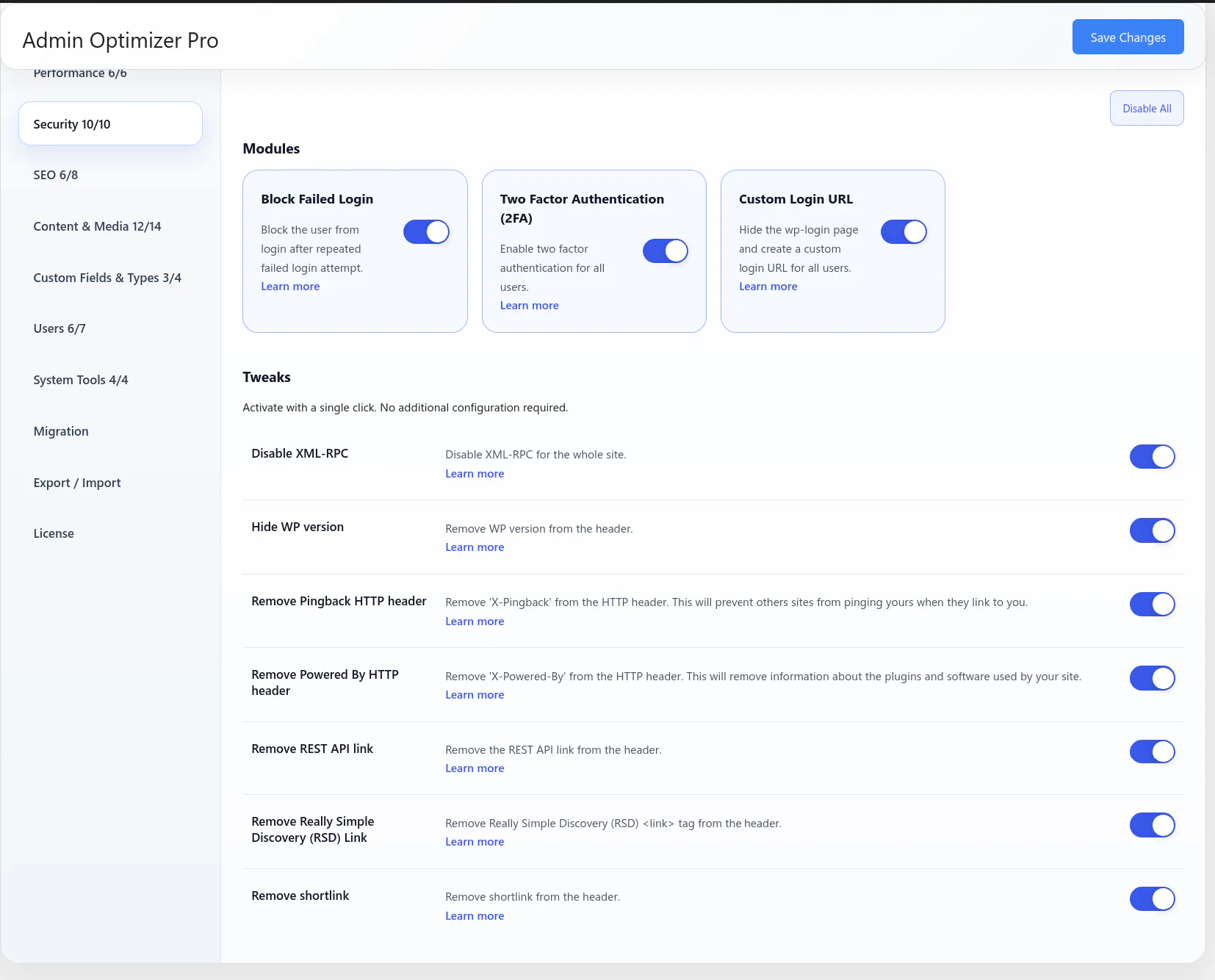This screenshot has height=980, width=1215.
Task: Open Learn more for Really Simple Discovery
Action: (x=475, y=842)
